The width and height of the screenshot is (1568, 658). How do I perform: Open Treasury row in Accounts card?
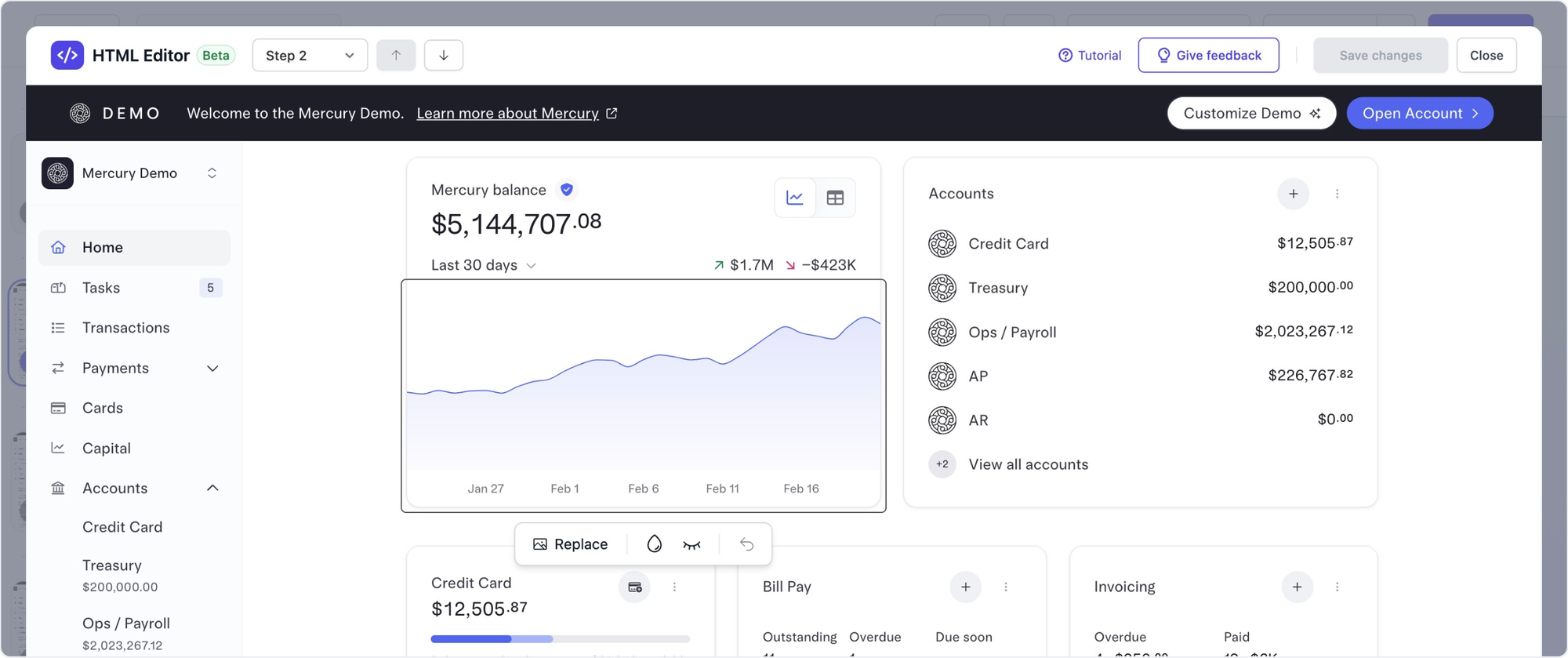(x=1141, y=288)
